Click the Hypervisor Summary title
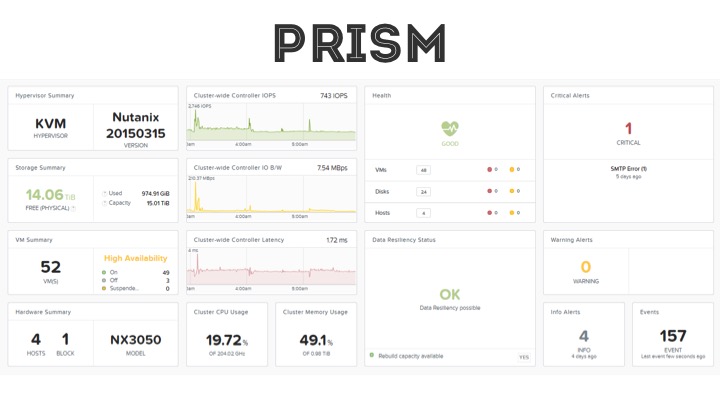Screen dimensions: 720x405 point(45,96)
